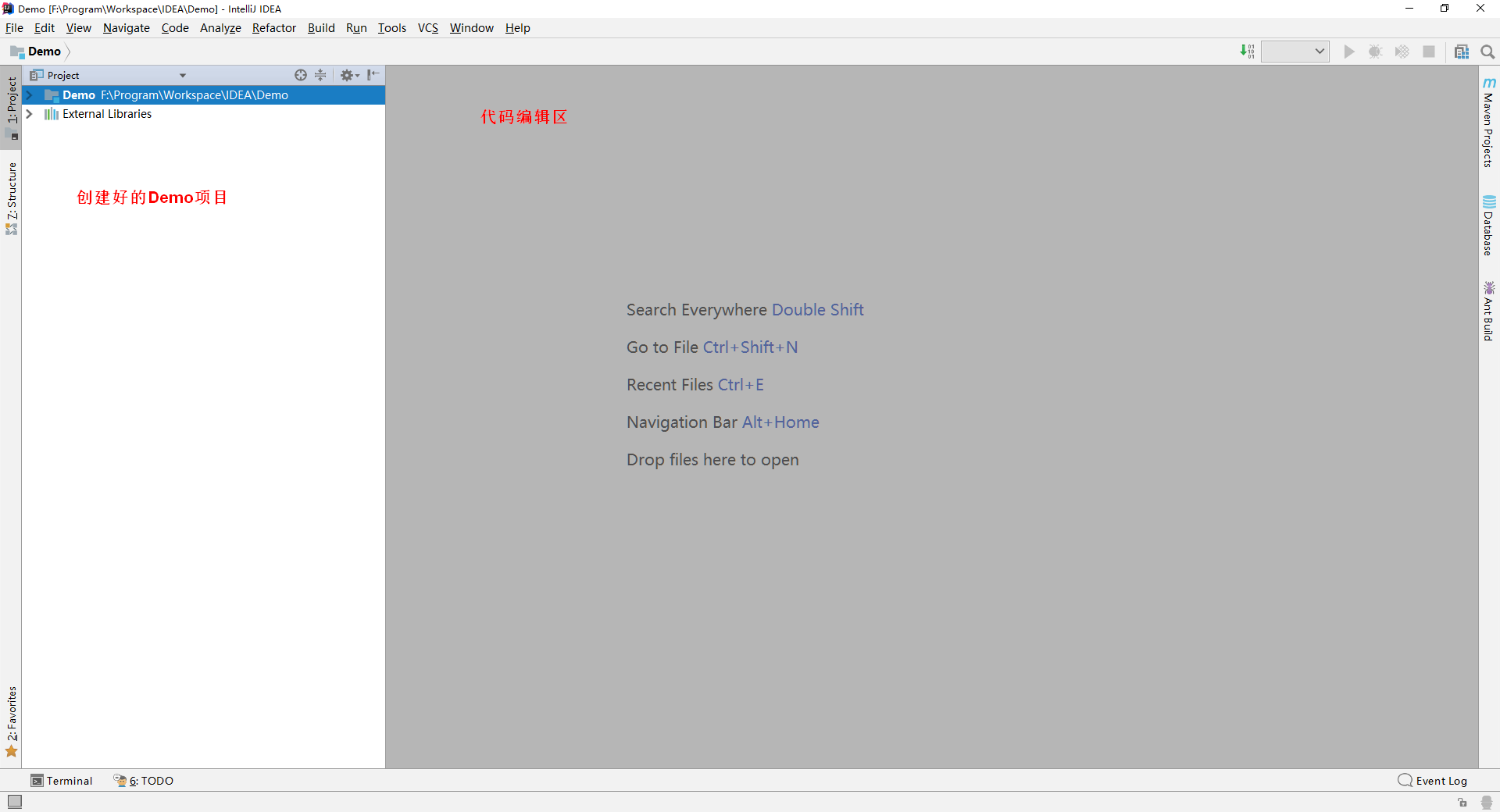Open the File menu
1500x812 pixels.
tap(14, 28)
